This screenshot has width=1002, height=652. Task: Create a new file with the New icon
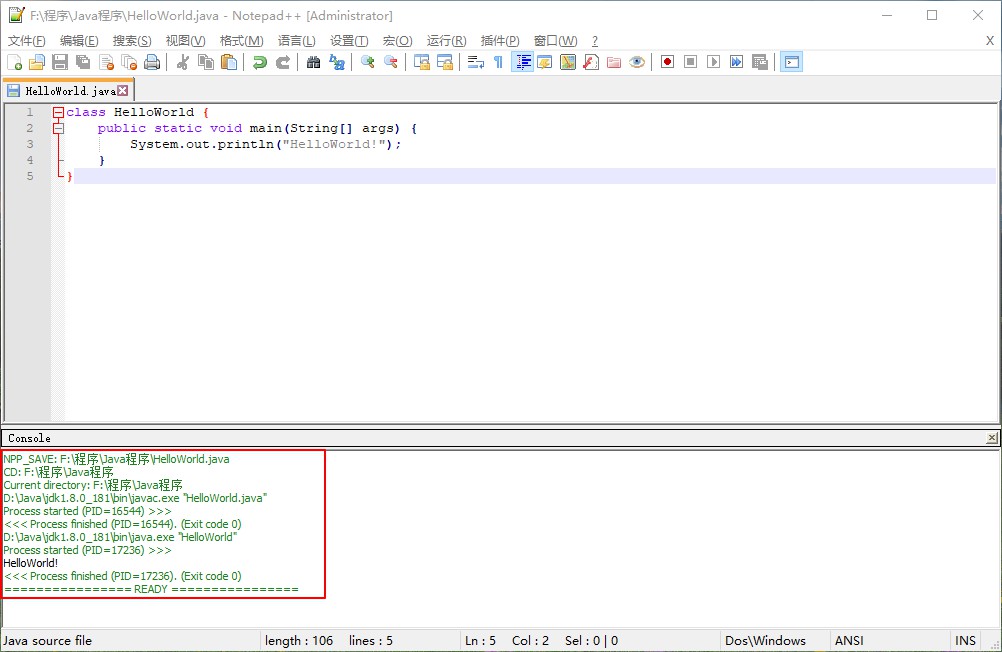tap(14, 62)
